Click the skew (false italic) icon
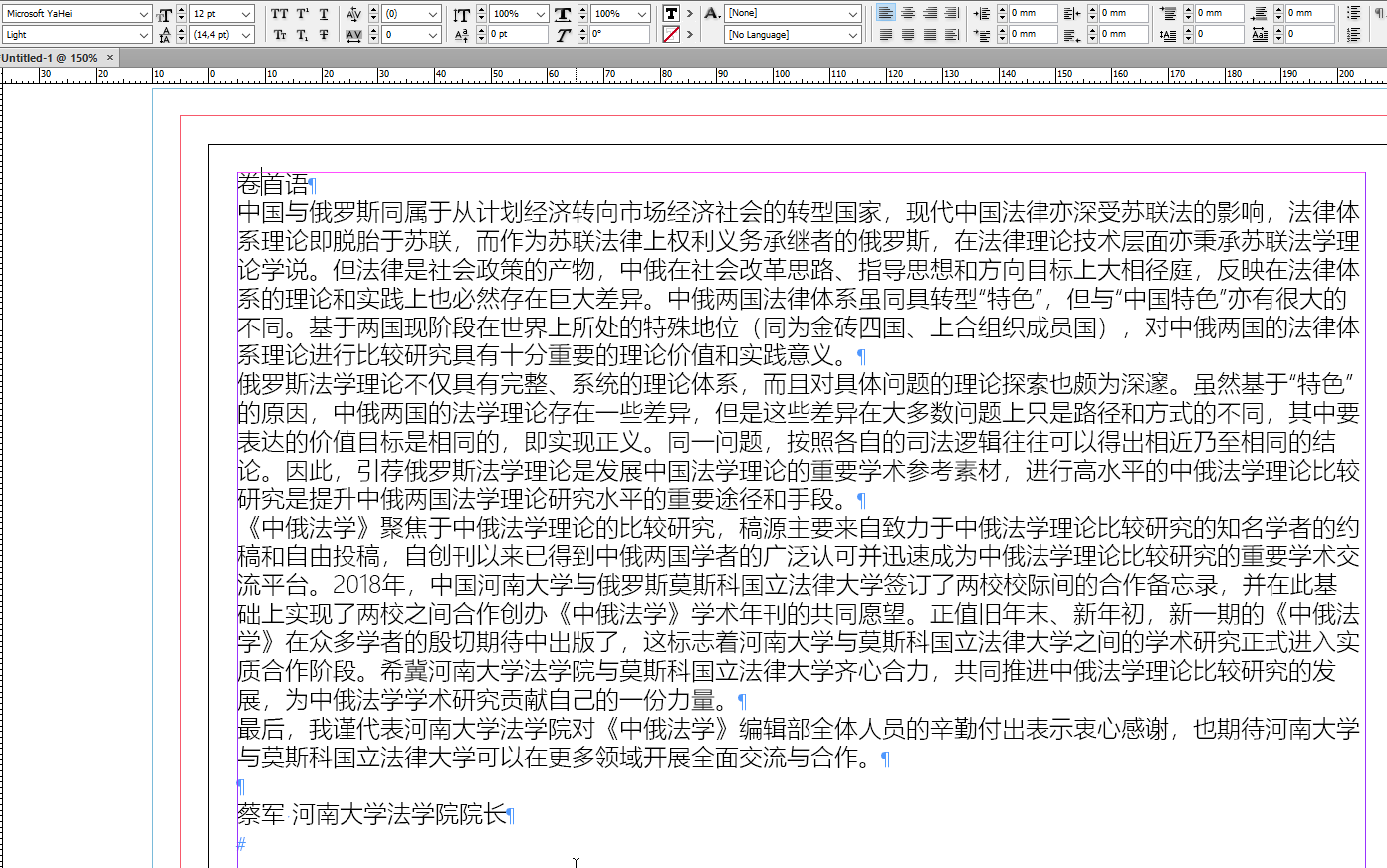Screen dimensions: 1387x868 click(x=563, y=35)
